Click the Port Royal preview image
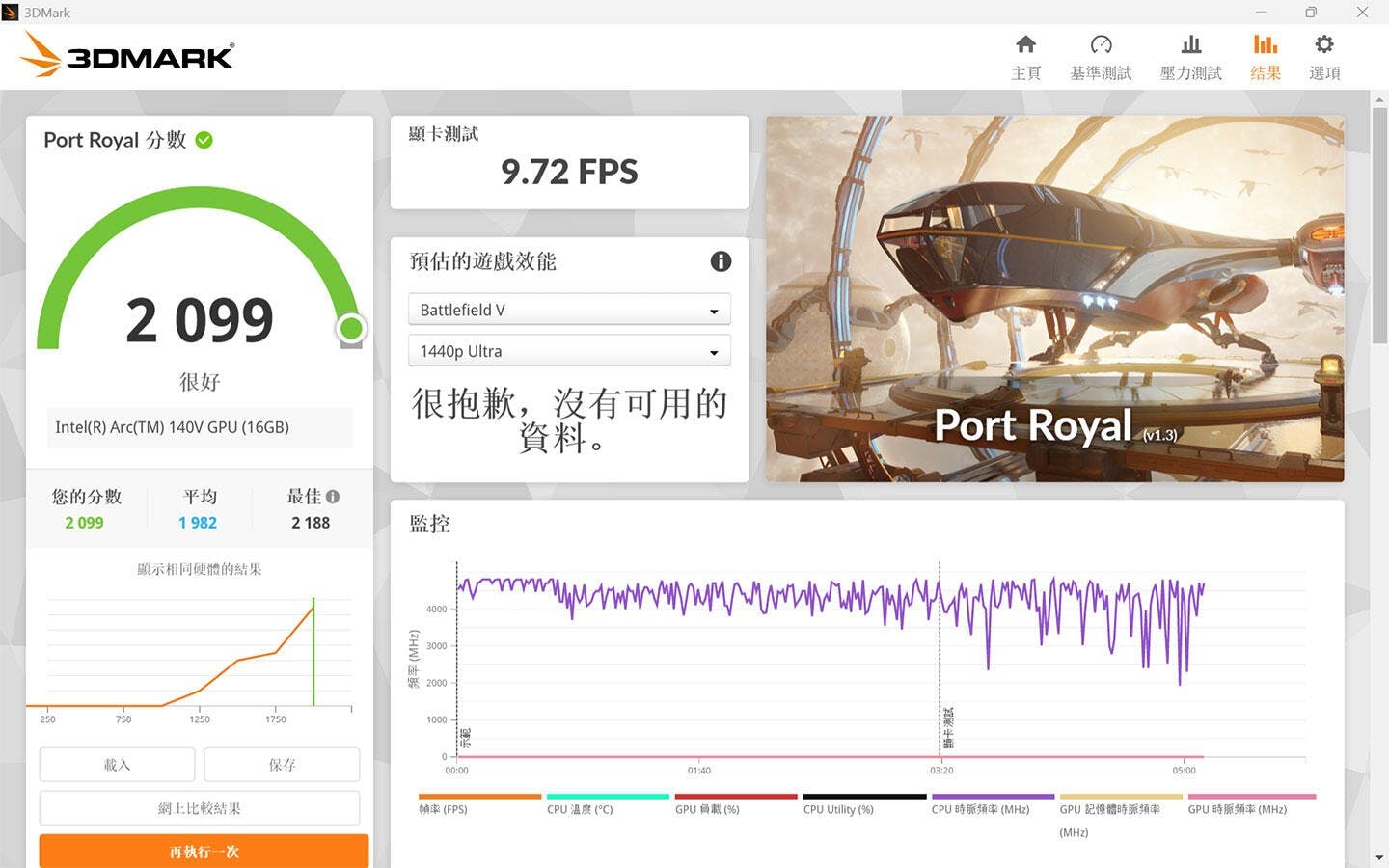 pyautogui.click(x=1054, y=299)
